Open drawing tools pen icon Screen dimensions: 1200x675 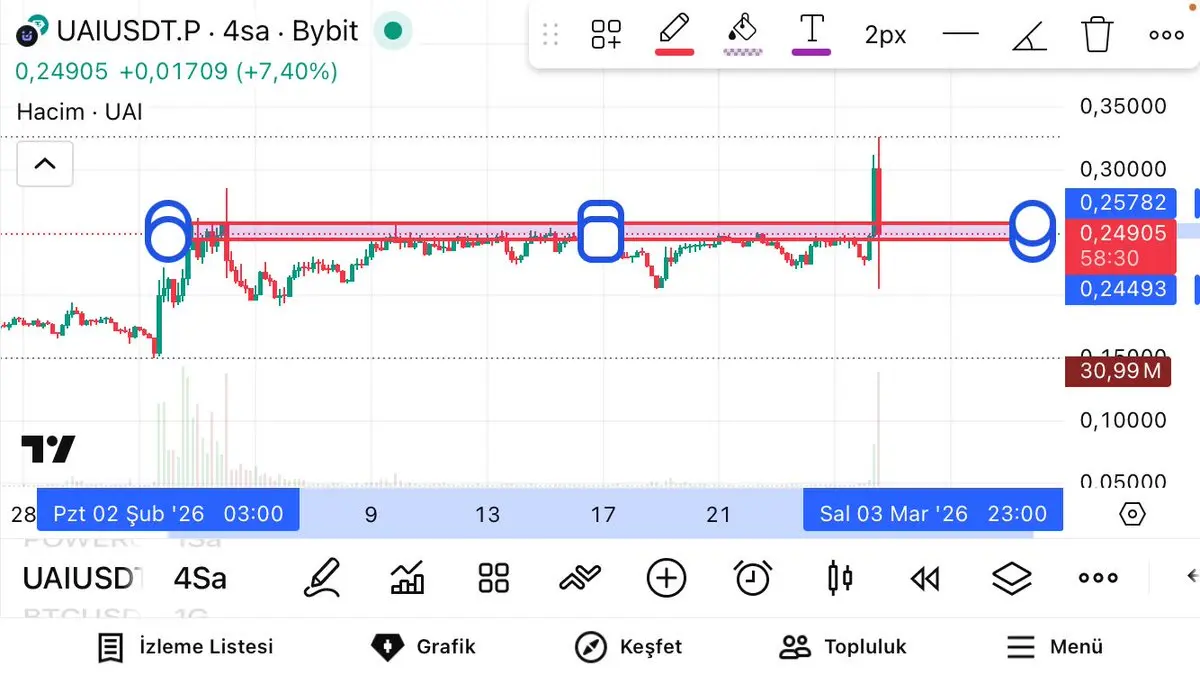point(321,577)
